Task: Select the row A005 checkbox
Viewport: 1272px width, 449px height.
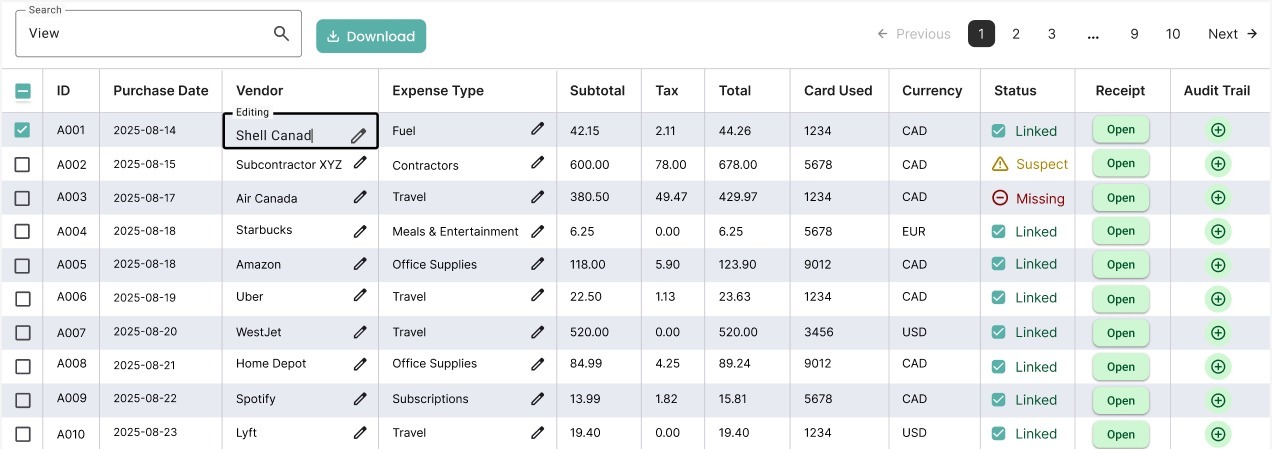Action: 23,265
